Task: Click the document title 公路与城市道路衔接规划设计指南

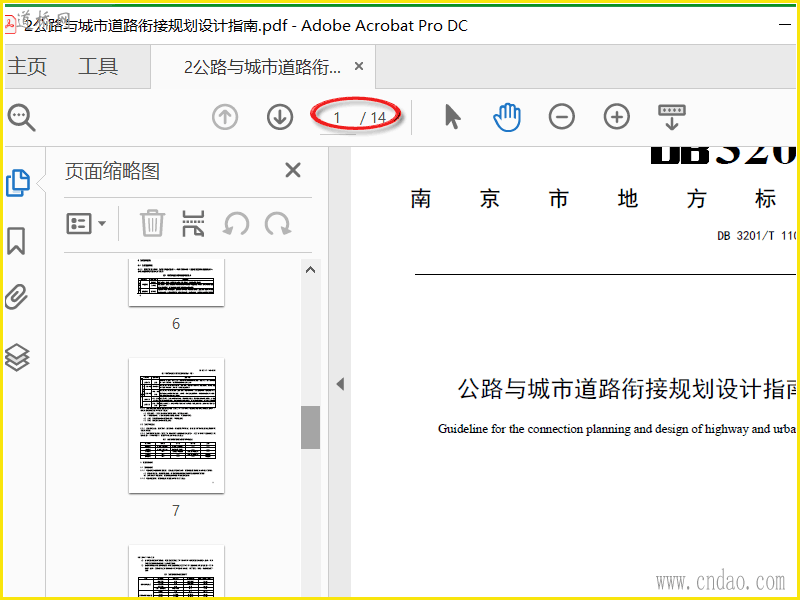Action: coord(628,389)
